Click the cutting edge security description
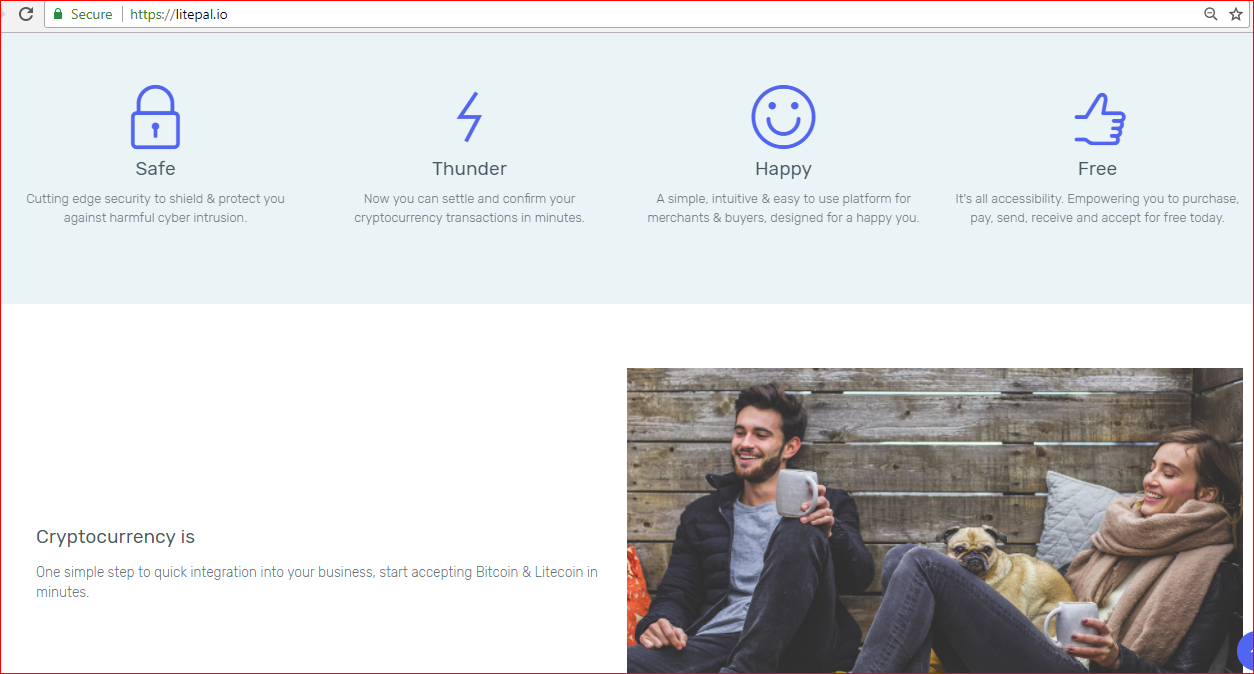The width and height of the screenshot is (1254, 674). [155, 208]
